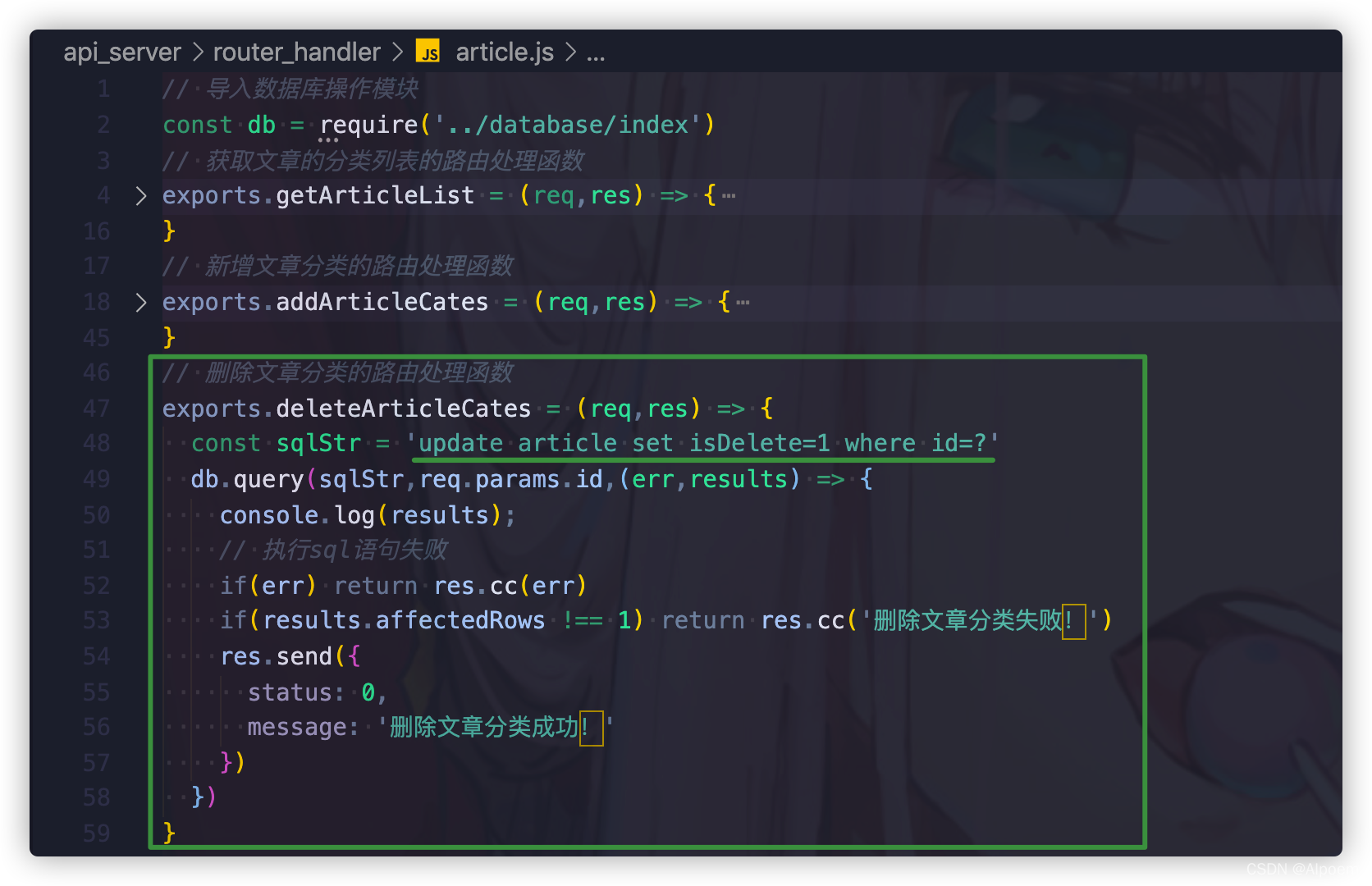Click the comment 新增文章分类的路由处理函数
Screen dimensions: 1372x886
(x=337, y=266)
